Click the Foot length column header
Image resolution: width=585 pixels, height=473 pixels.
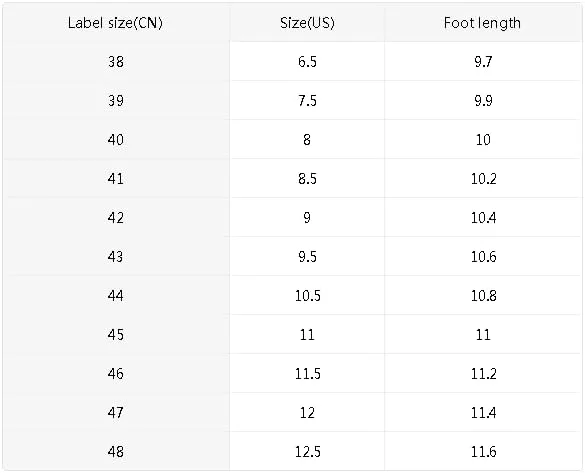(x=482, y=23)
